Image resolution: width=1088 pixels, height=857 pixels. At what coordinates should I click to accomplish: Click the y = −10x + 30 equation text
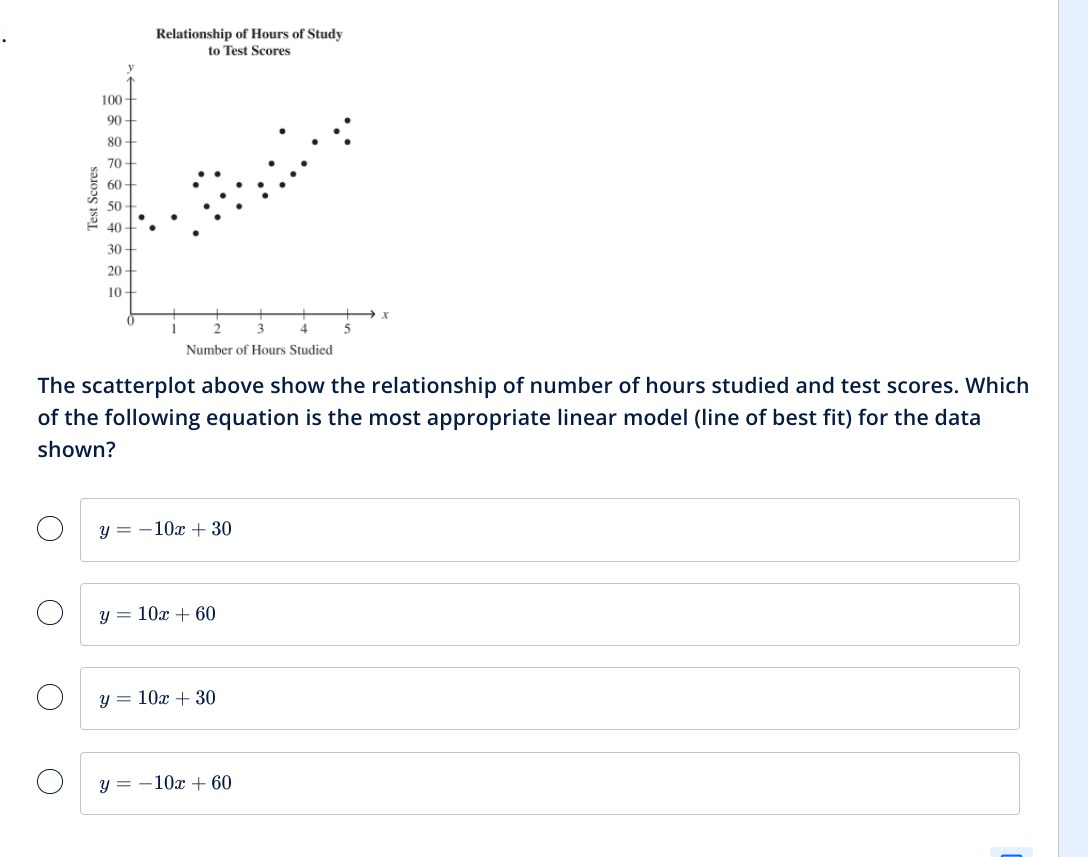166,529
